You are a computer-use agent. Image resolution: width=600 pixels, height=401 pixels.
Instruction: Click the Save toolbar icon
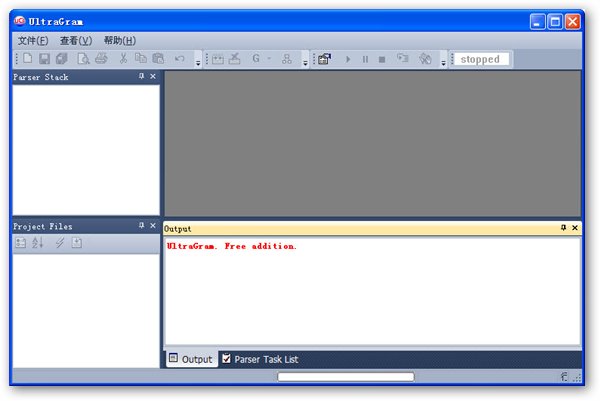coord(44,59)
